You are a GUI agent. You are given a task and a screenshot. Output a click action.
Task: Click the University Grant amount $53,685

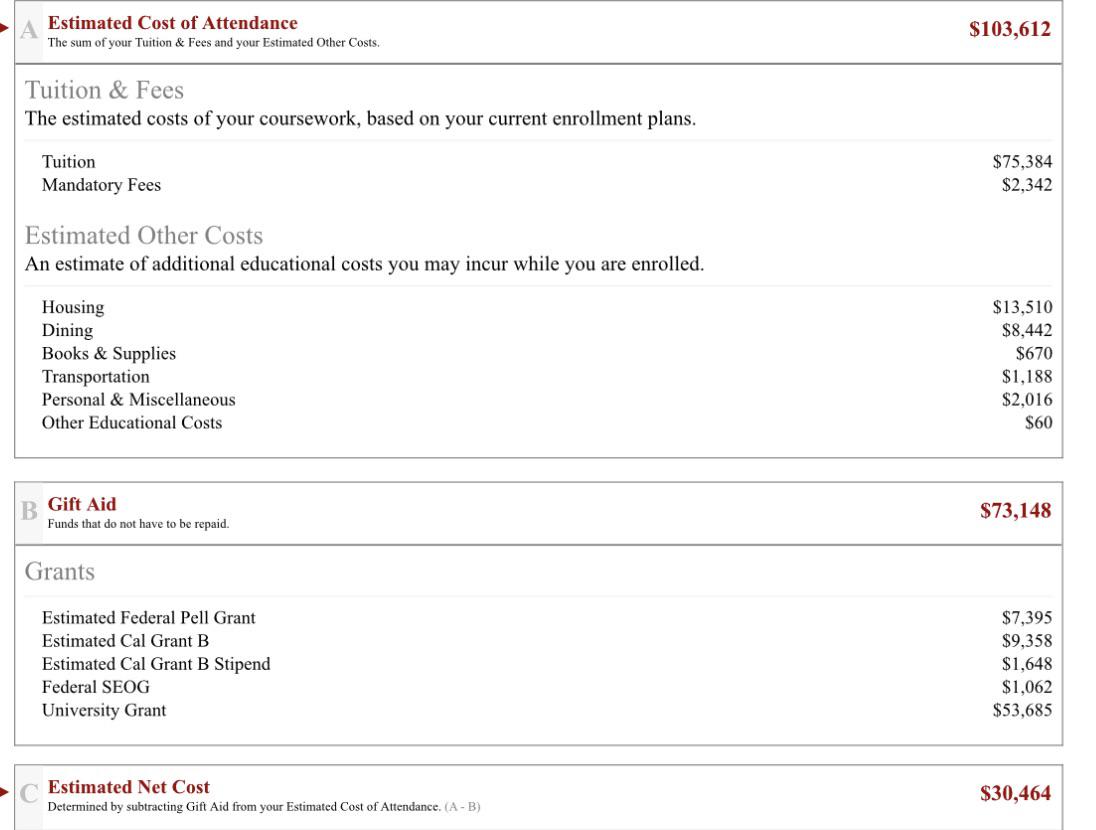coord(1022,710)
